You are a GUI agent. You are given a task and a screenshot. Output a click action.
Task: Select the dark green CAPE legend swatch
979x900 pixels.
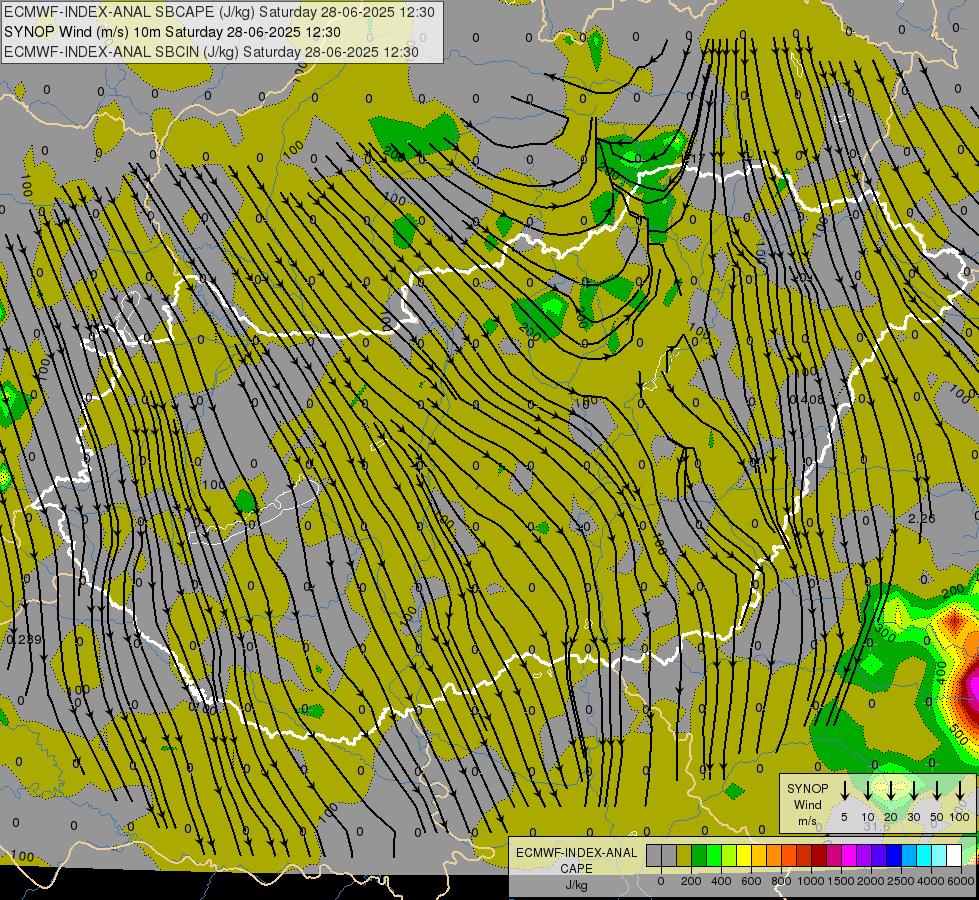(699, 855)
